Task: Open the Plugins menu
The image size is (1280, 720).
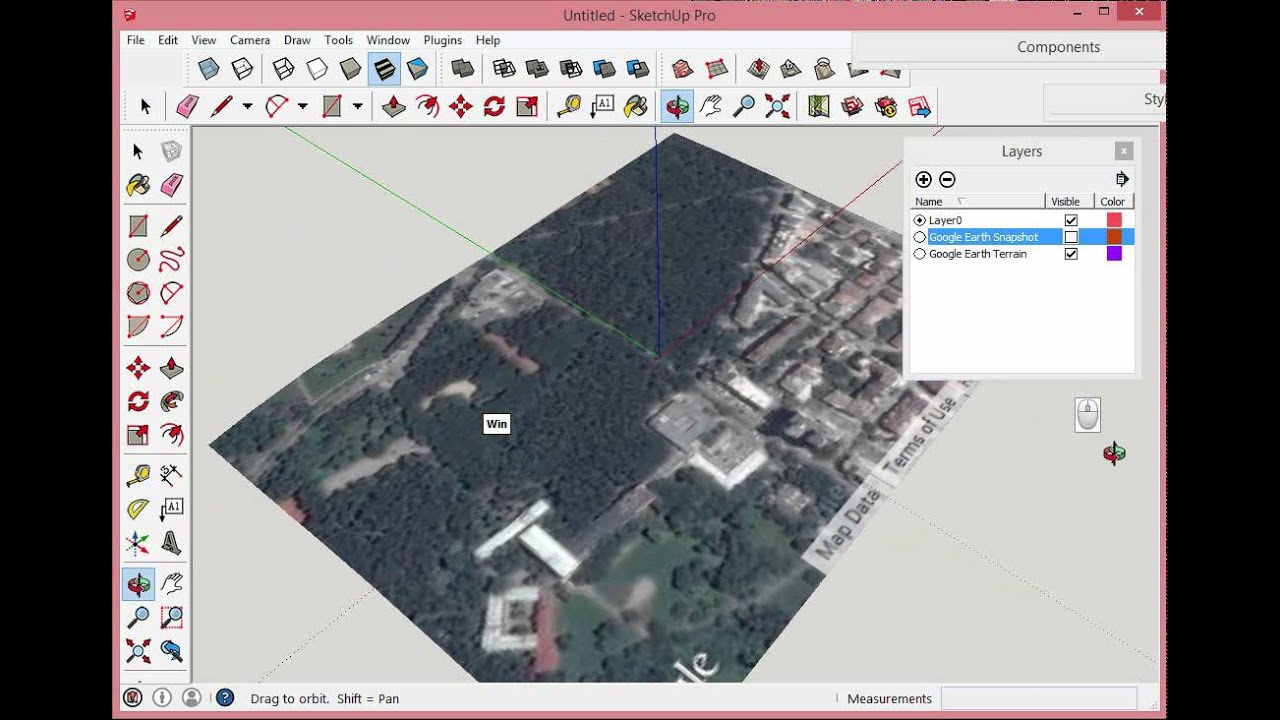Action: [442, 40]
